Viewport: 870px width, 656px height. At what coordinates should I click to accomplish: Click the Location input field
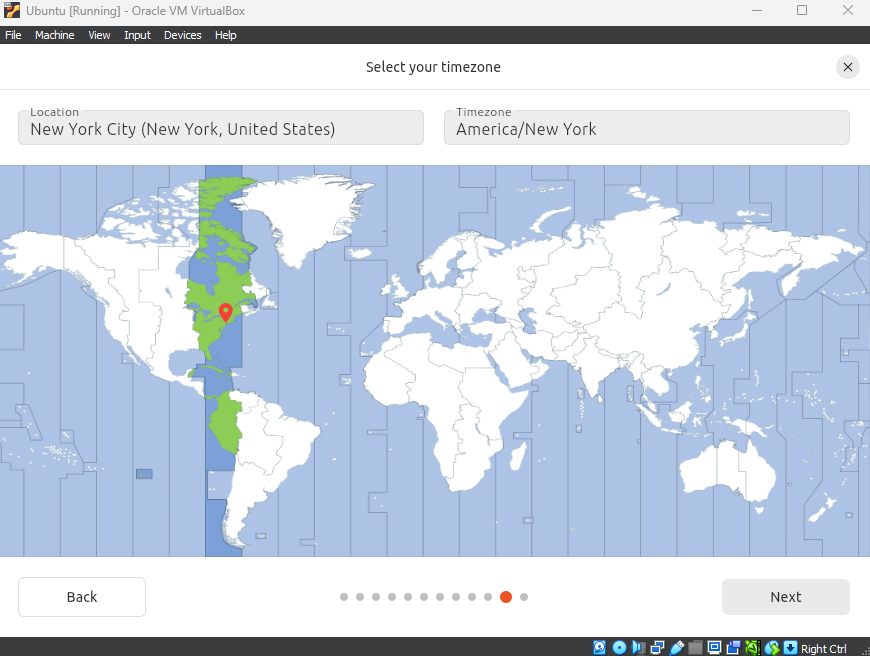pyautogui.click(x=221, y=128)
